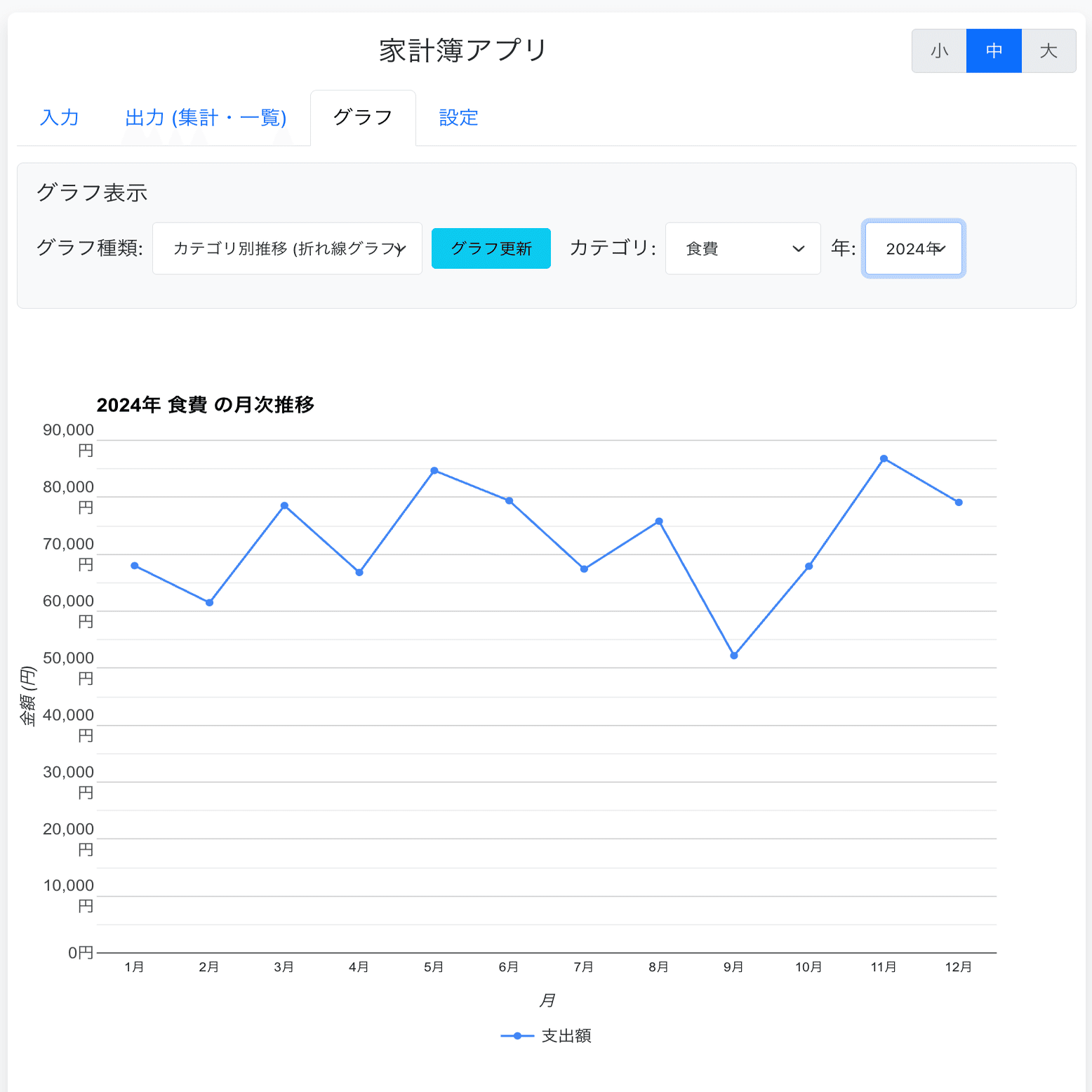Click the 支出額 legend entry
The width and height of the screenshot is (1092, 1092).
click(x=566, y=1035)
